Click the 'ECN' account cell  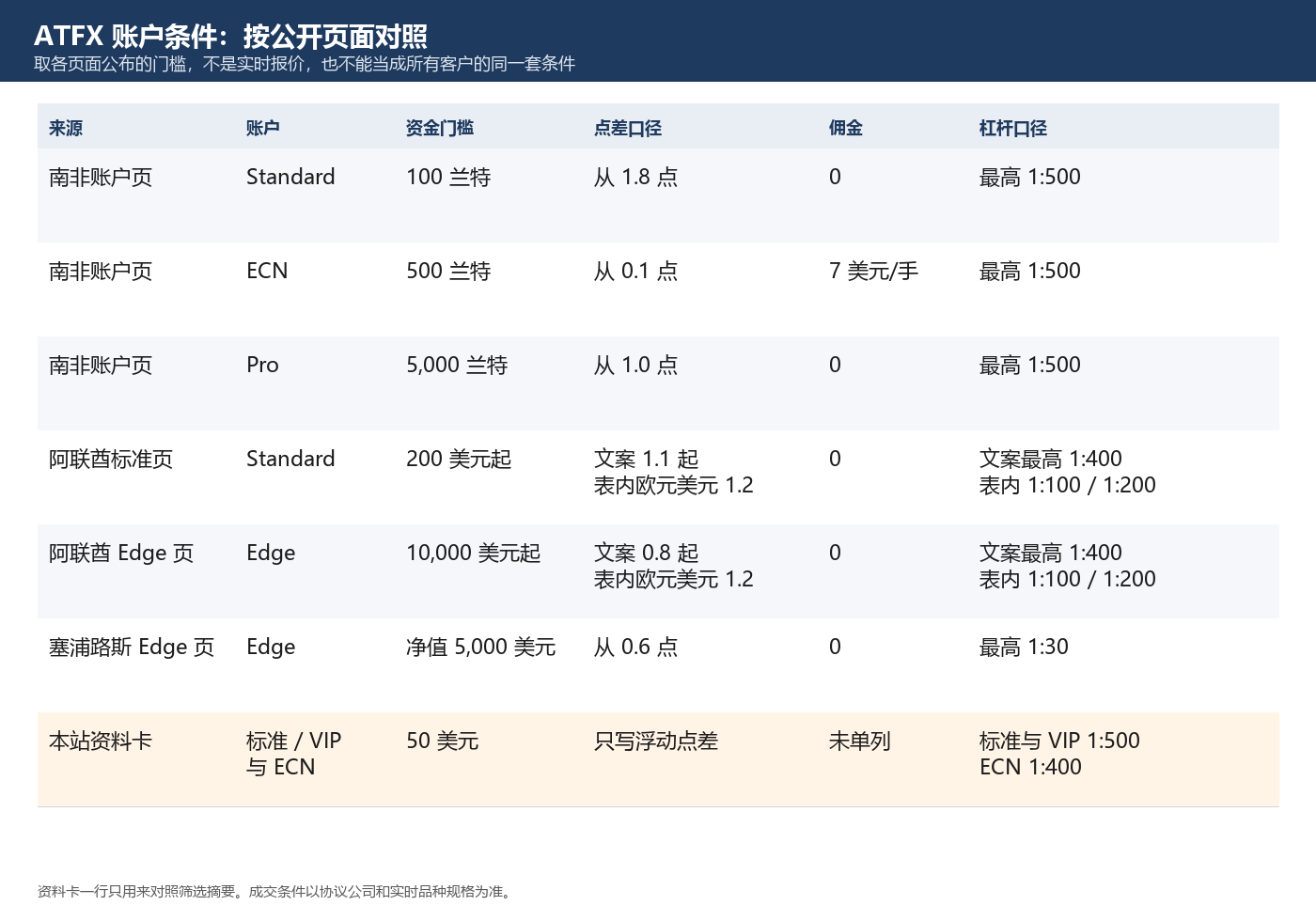point(267,271)
